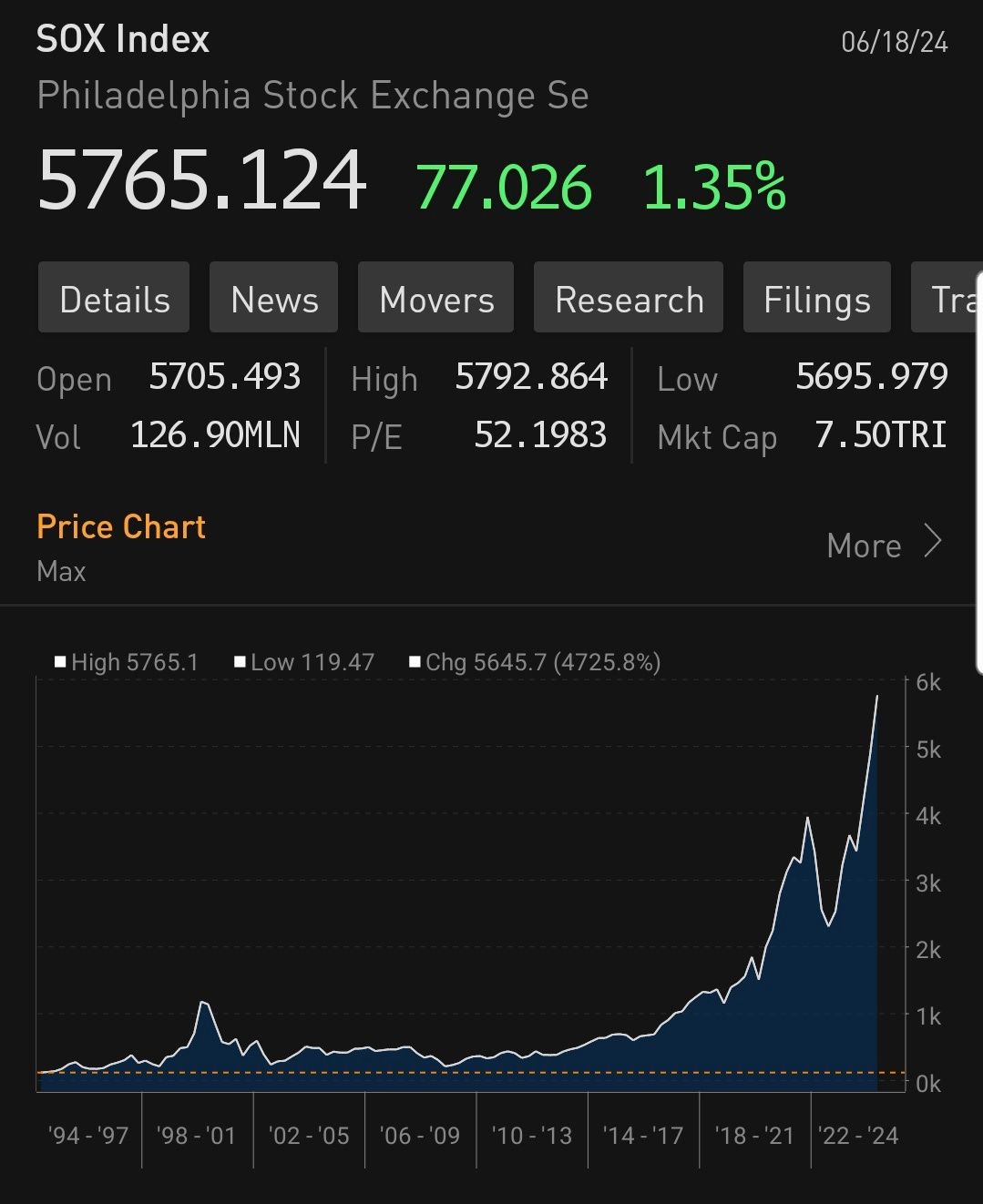The height and width of the screenshot is (1204, 983).
Task: Tap the High 5765.1 legend entry
Action: click(x=127, y=662)
